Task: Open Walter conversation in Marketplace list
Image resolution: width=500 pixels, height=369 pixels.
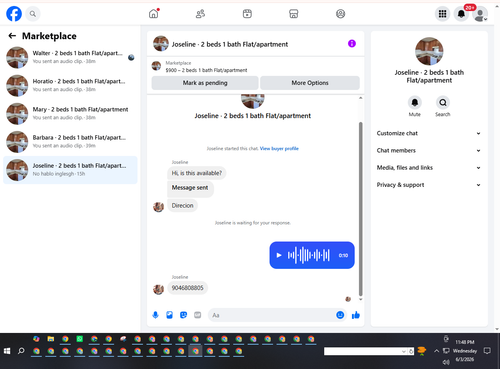Action: tap(70, 57)
